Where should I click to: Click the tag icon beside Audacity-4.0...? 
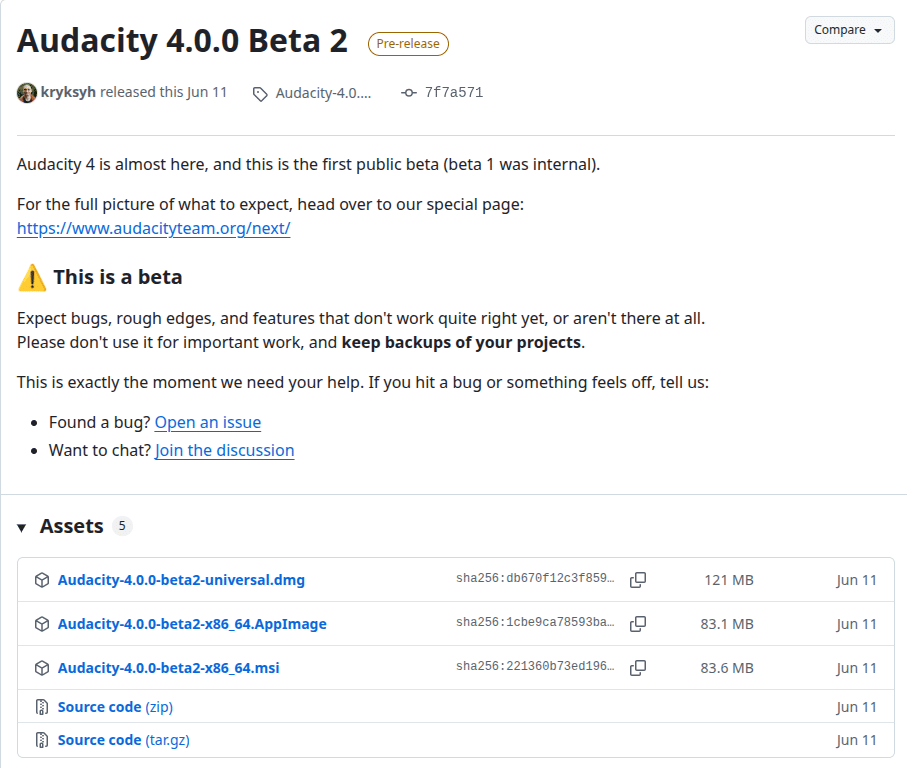tap(260, 94)
